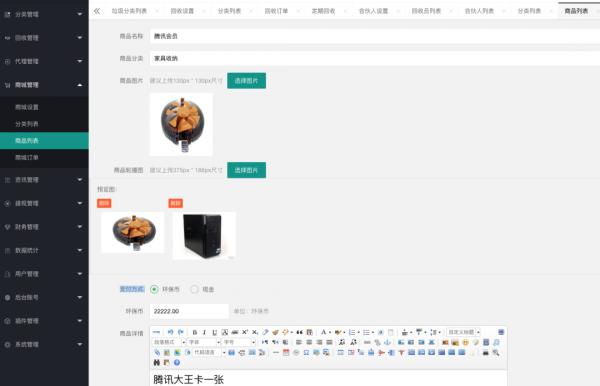Click the editor redo icon
The image size is (600, 386).
(x=181, y=332)
